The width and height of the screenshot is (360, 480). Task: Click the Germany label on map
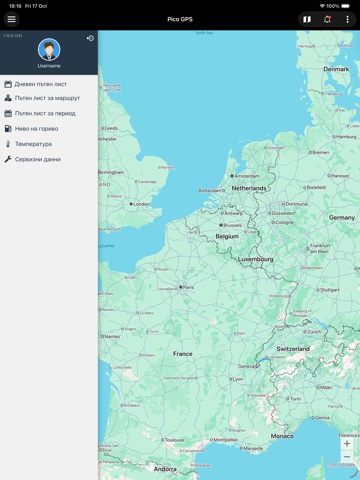click(x=342, y=217)
